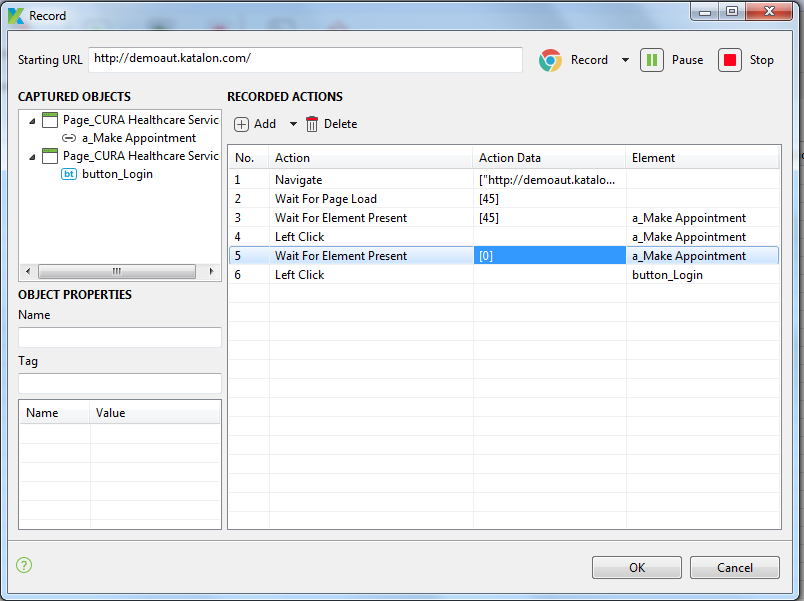Open the Record browser dropdown arrow
804x601 pixels.
click(x=625, y=60)
